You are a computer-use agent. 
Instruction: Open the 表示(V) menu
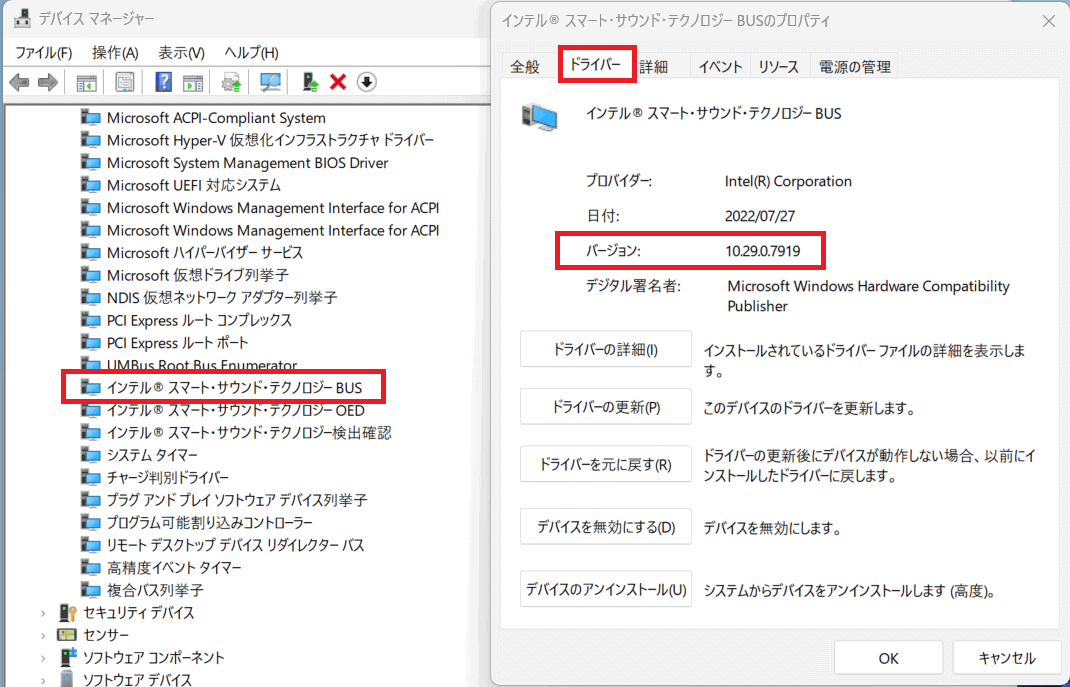tap(182, 53)
